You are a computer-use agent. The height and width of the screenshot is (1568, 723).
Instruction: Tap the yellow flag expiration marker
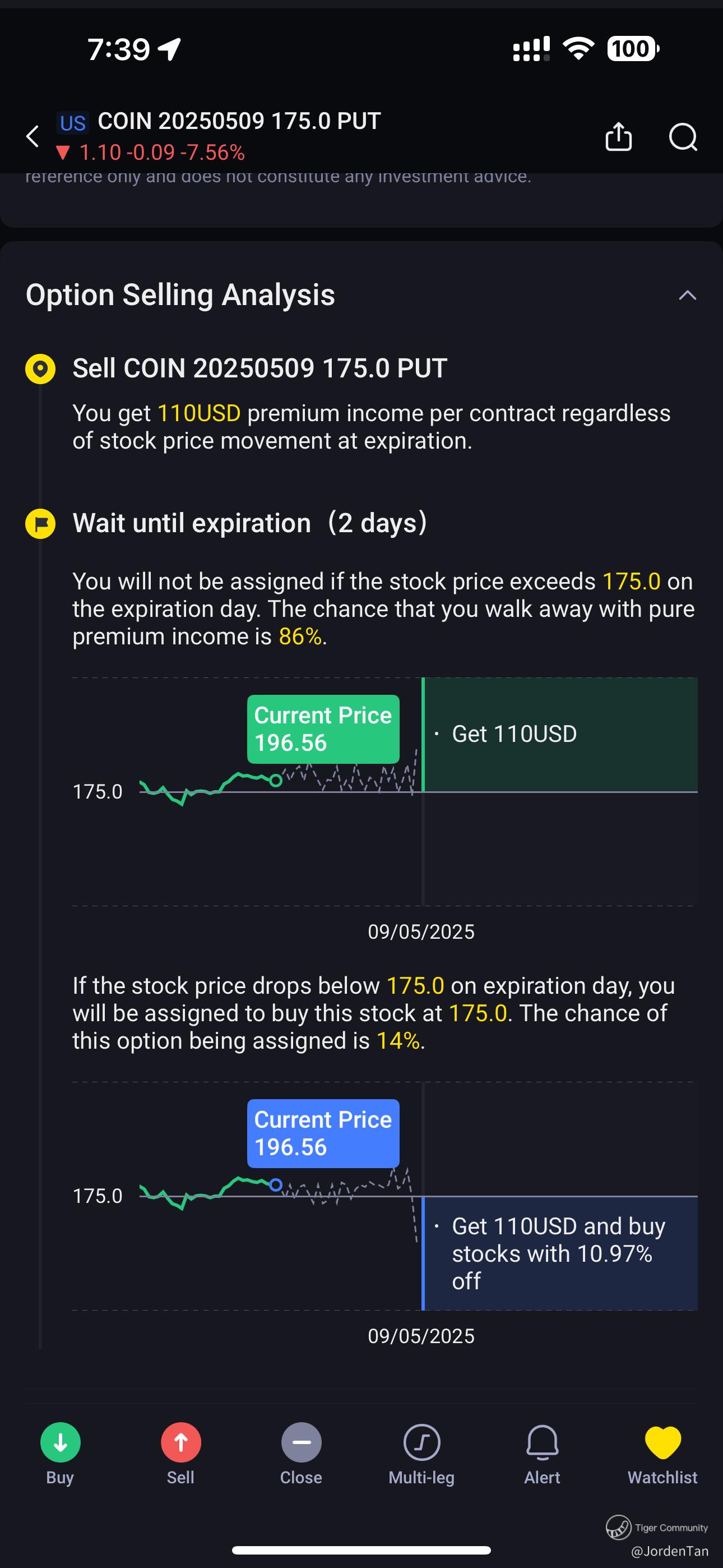coord(40,523)
